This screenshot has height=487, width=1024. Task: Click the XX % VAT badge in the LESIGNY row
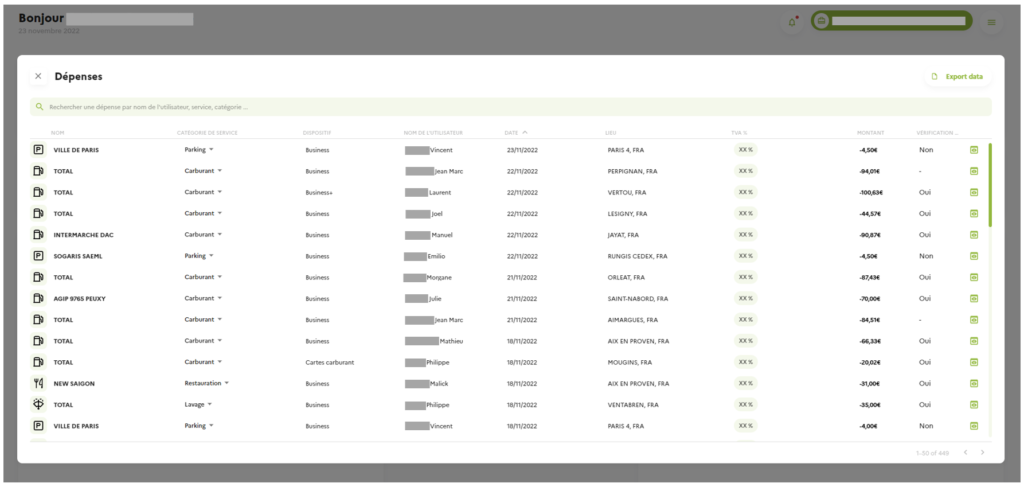(746, 213)
